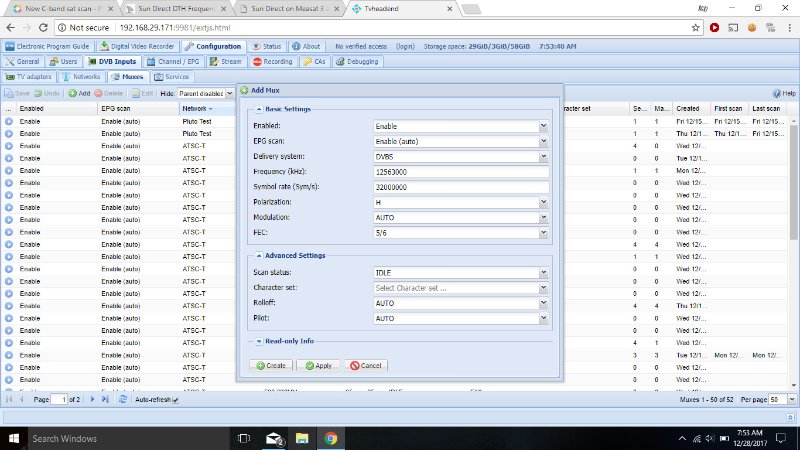800x450 pixels.
Task: Open the Rolloff dropdown
Action: pyautogui.click(x=543, y=304)
